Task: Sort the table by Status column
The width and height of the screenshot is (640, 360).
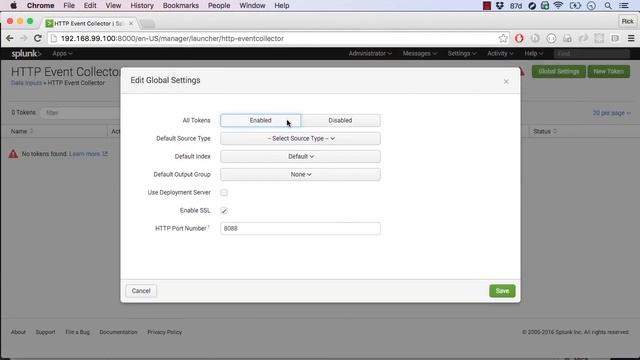Action: coord(545,131)
